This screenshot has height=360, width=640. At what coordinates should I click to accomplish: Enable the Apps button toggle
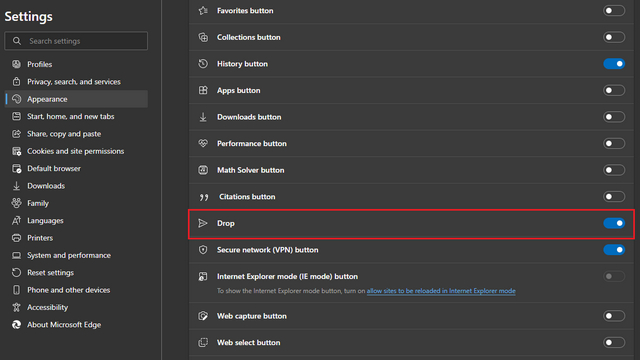pos(614,90)
